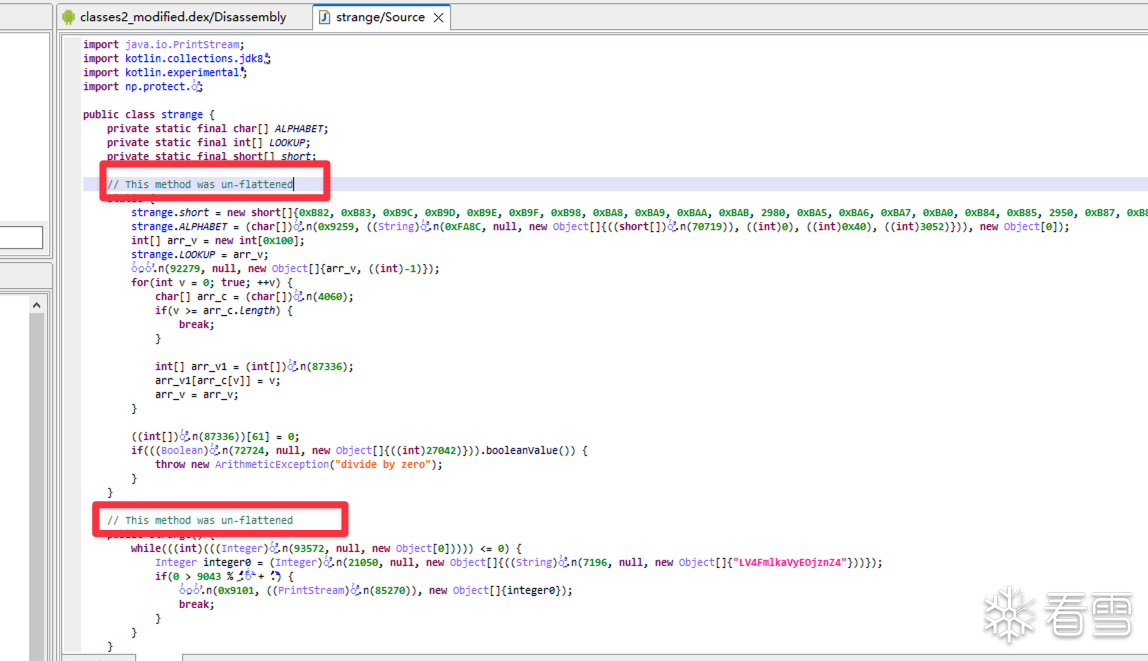Click the 'strange.LOOKUP = arr_v;' statement
Image resolution: width=1148 pixels, height=661 pixels.
(199, 255)
